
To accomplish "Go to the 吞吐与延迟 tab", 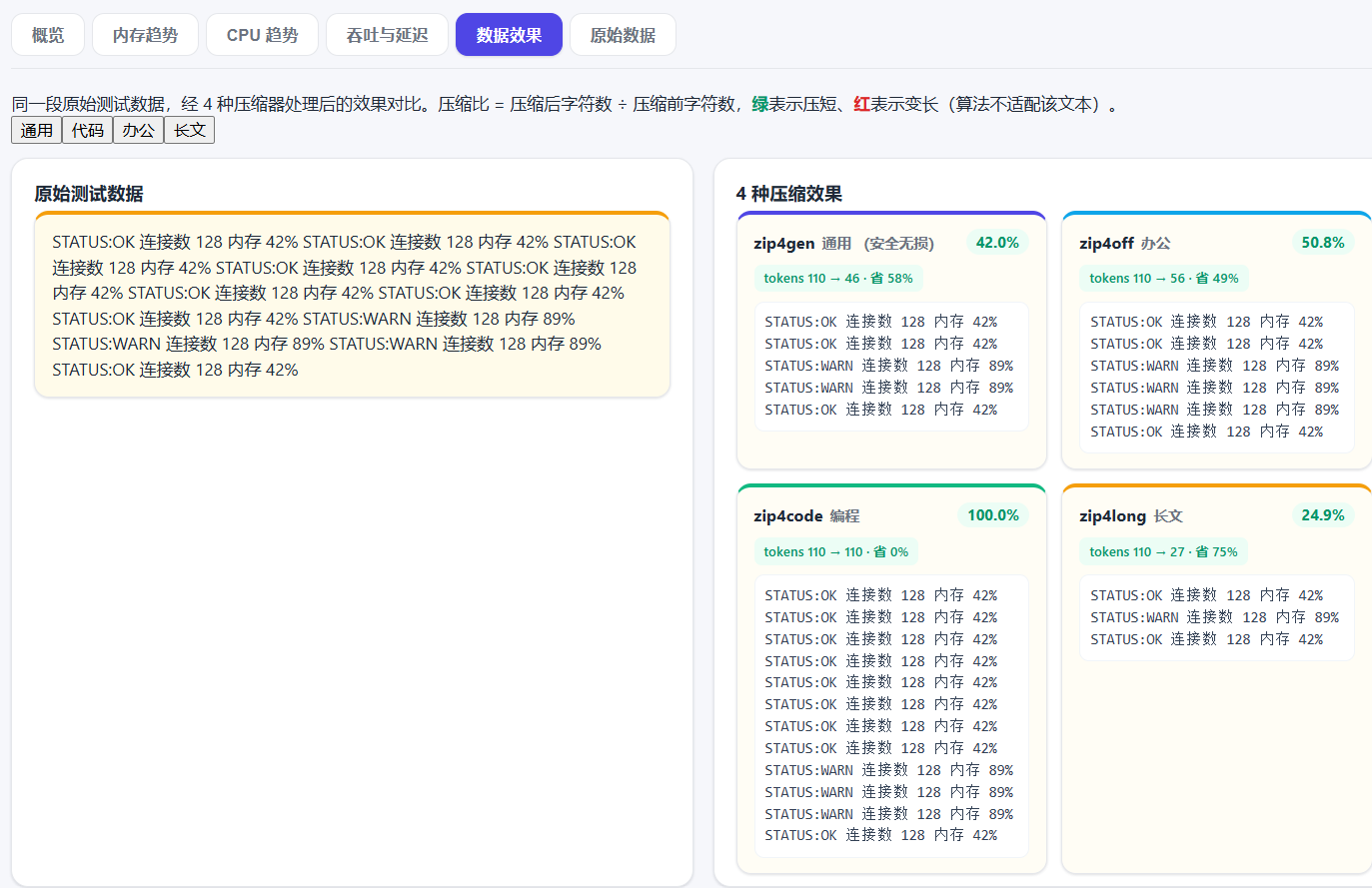I will click(x=387, y=35).
